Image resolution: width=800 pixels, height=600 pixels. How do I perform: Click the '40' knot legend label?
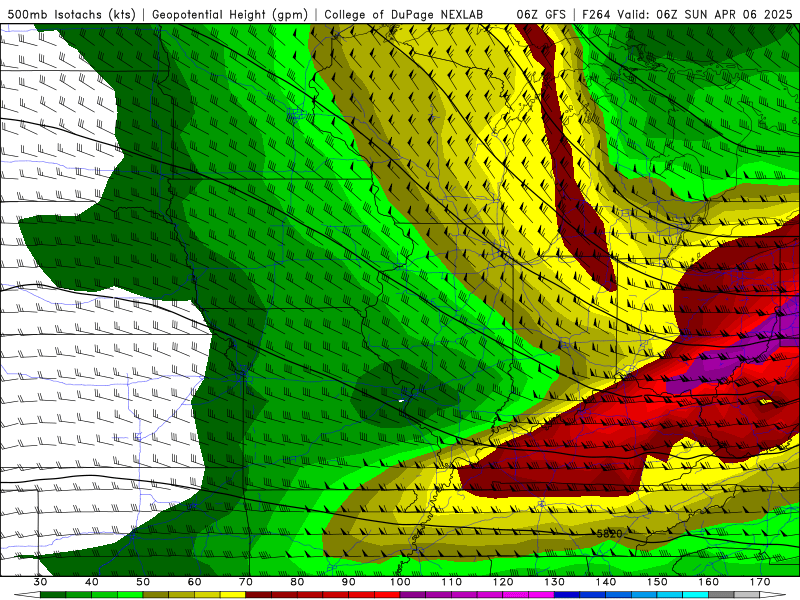pyautogui.click(x=92, y=582)
